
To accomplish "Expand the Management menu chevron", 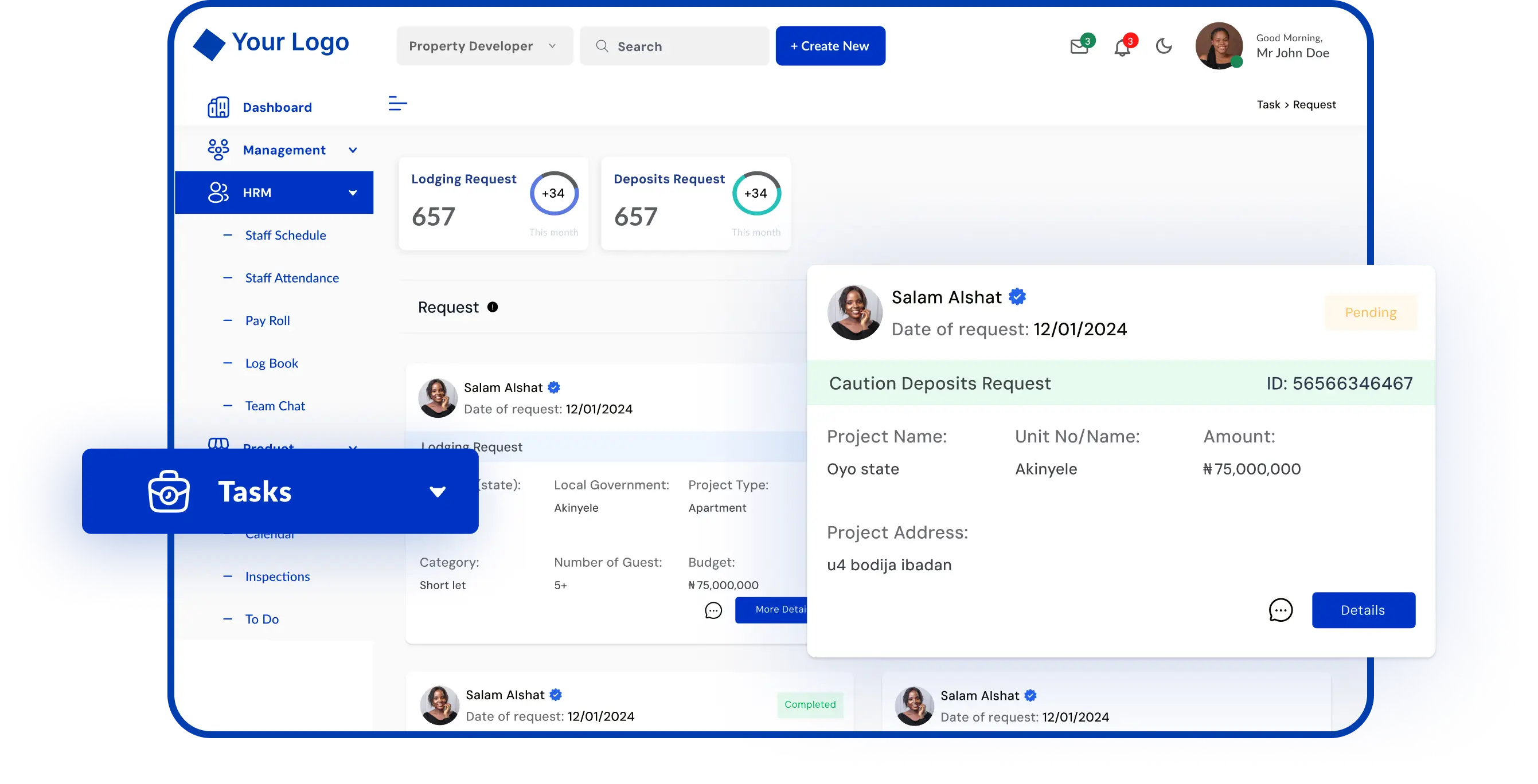I will [x=353, y=150].
